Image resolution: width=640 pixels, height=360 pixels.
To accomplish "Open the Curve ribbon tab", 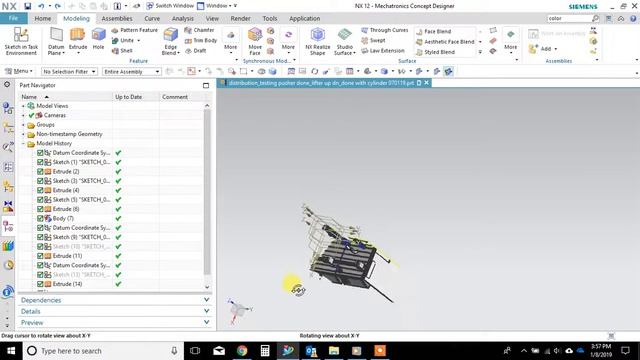I will click(152, 18).
